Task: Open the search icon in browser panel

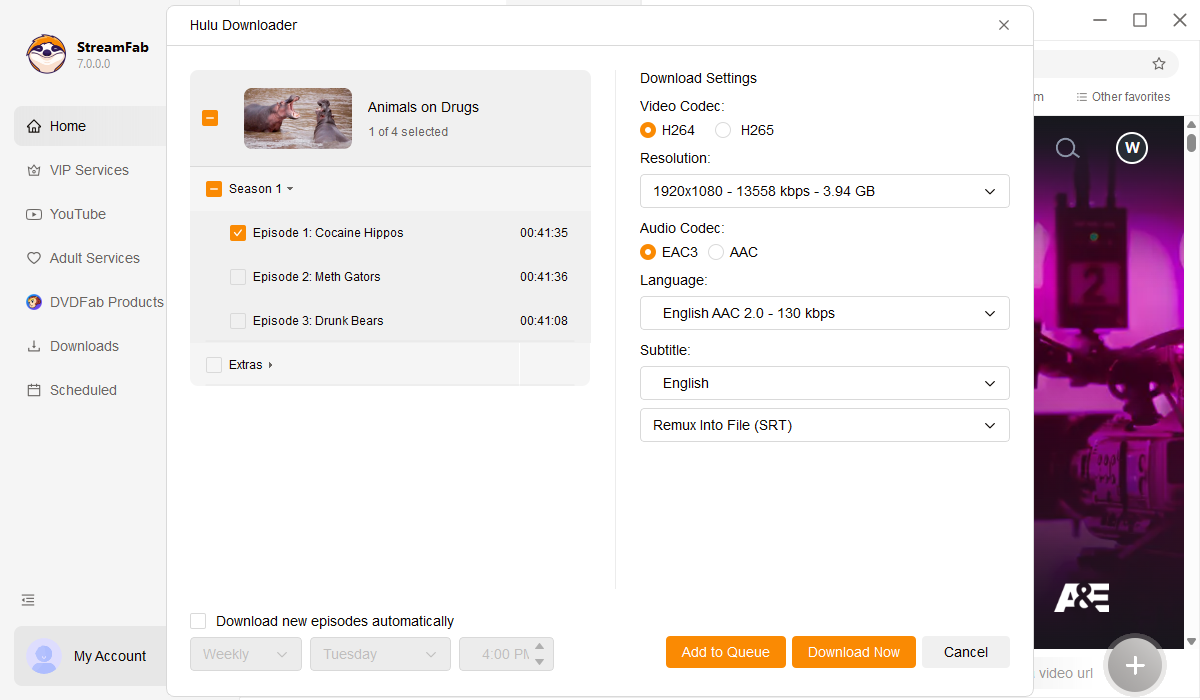Action: (1067, 149)
